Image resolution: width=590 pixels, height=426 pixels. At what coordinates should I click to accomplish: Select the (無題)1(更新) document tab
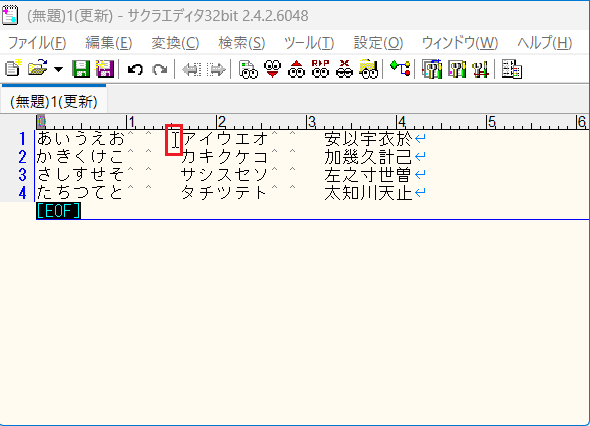pyautogui.click(x=54, y=101)
